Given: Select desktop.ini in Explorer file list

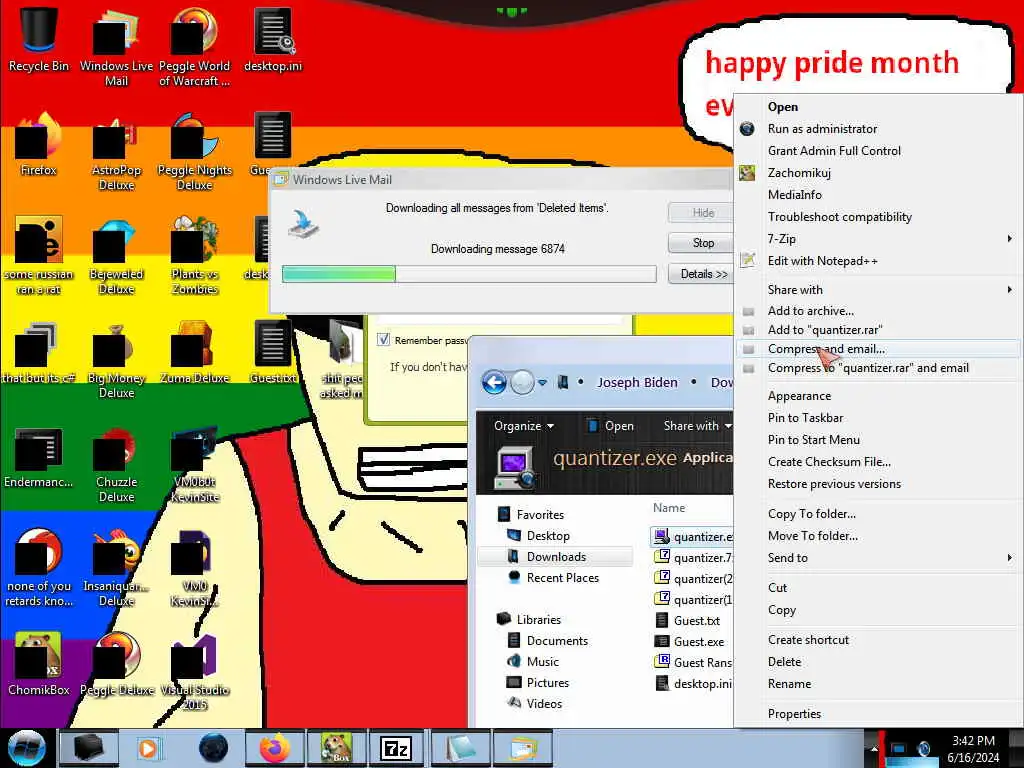Looking at the screenshot, I should point(694,683).
